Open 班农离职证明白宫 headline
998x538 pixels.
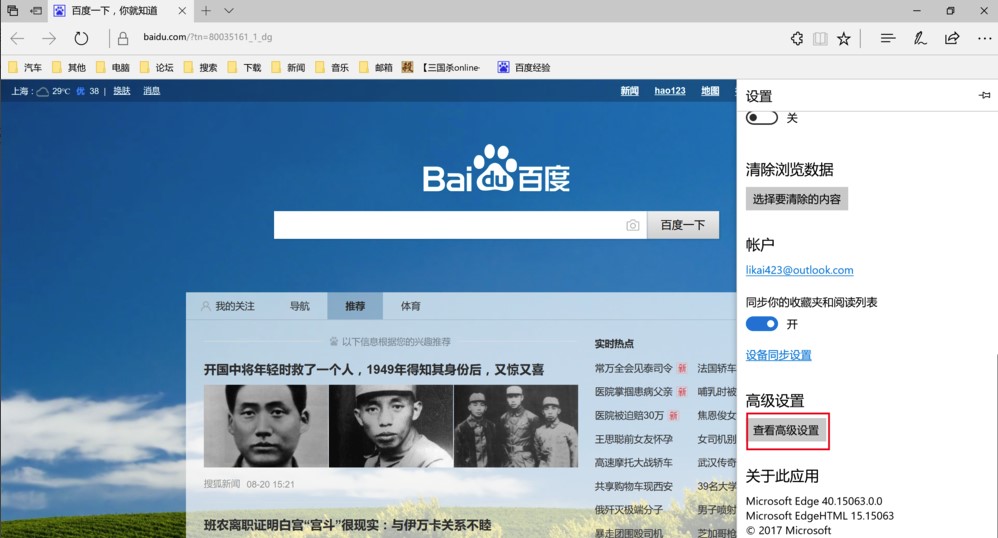[x=348, y=525]
